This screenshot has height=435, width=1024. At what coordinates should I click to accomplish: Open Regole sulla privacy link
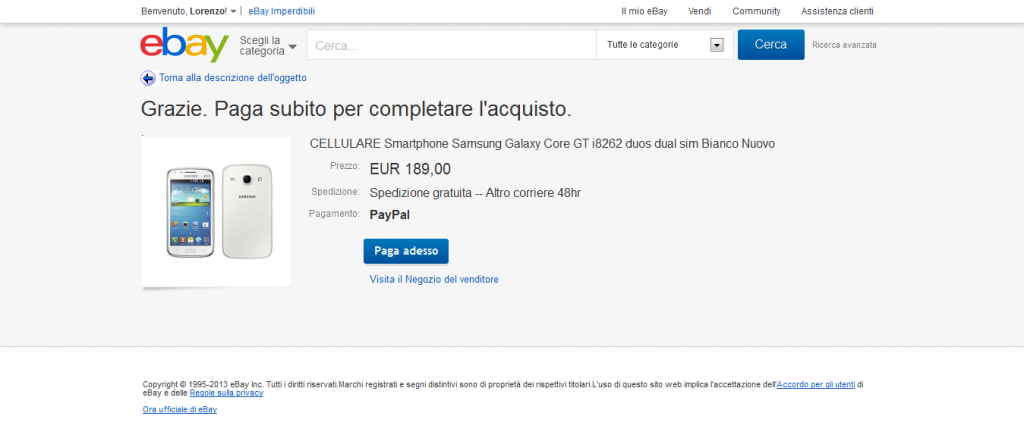(x=227, y=393)
